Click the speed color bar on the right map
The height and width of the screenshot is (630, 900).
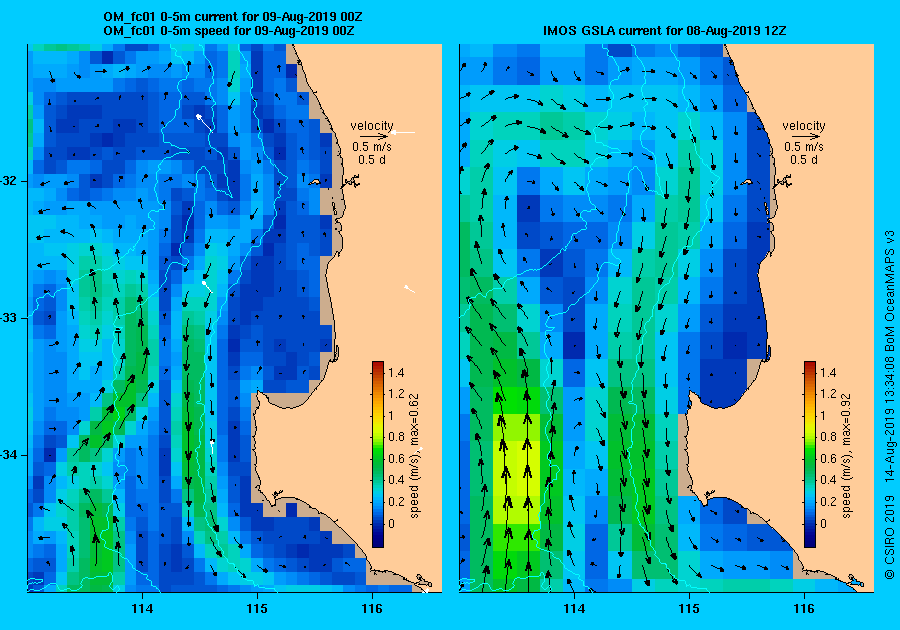[809, 454]
